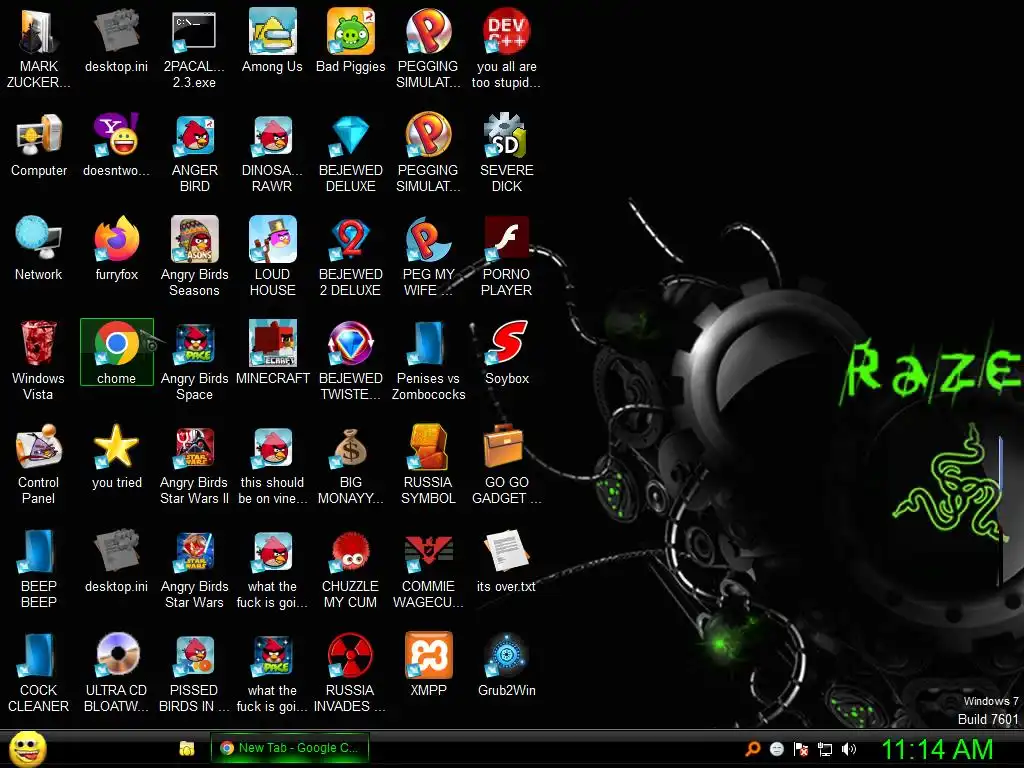Open the Dev-C++ 'you all are too stupid' icon
The width and height of the screenshot is (1024, 768).
506,48
